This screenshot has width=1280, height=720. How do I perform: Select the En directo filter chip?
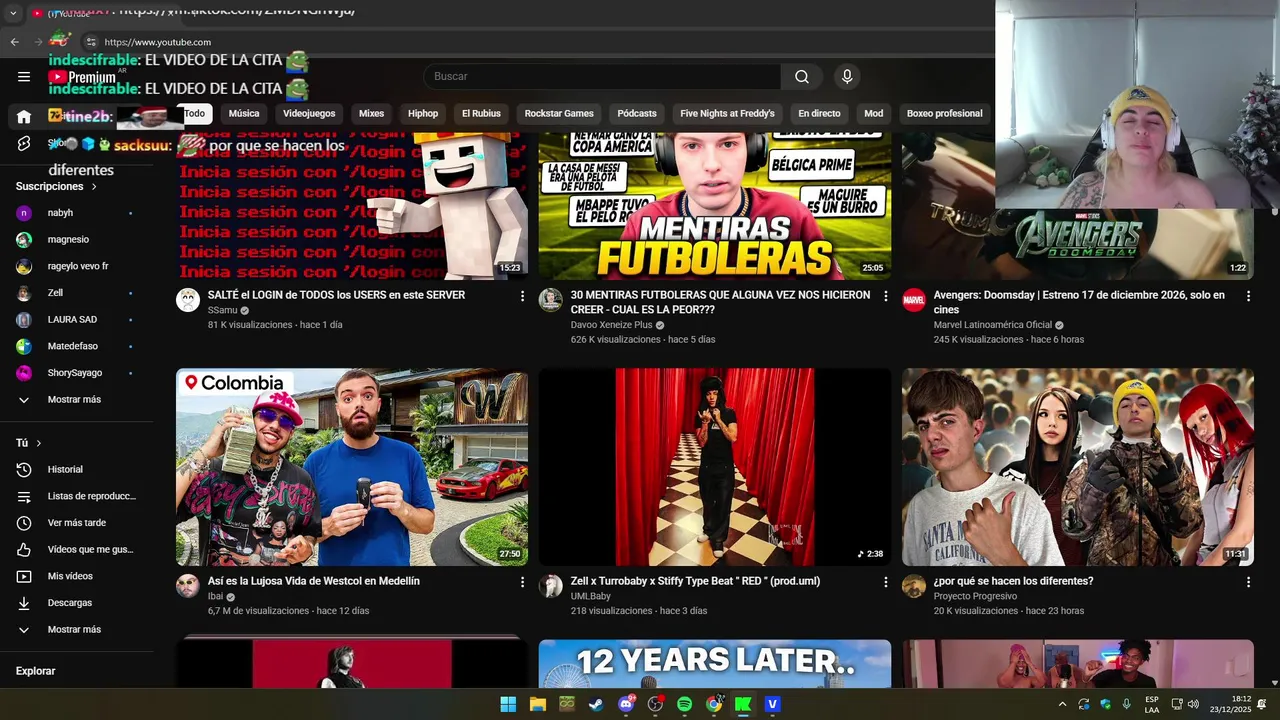click(819, 114)
